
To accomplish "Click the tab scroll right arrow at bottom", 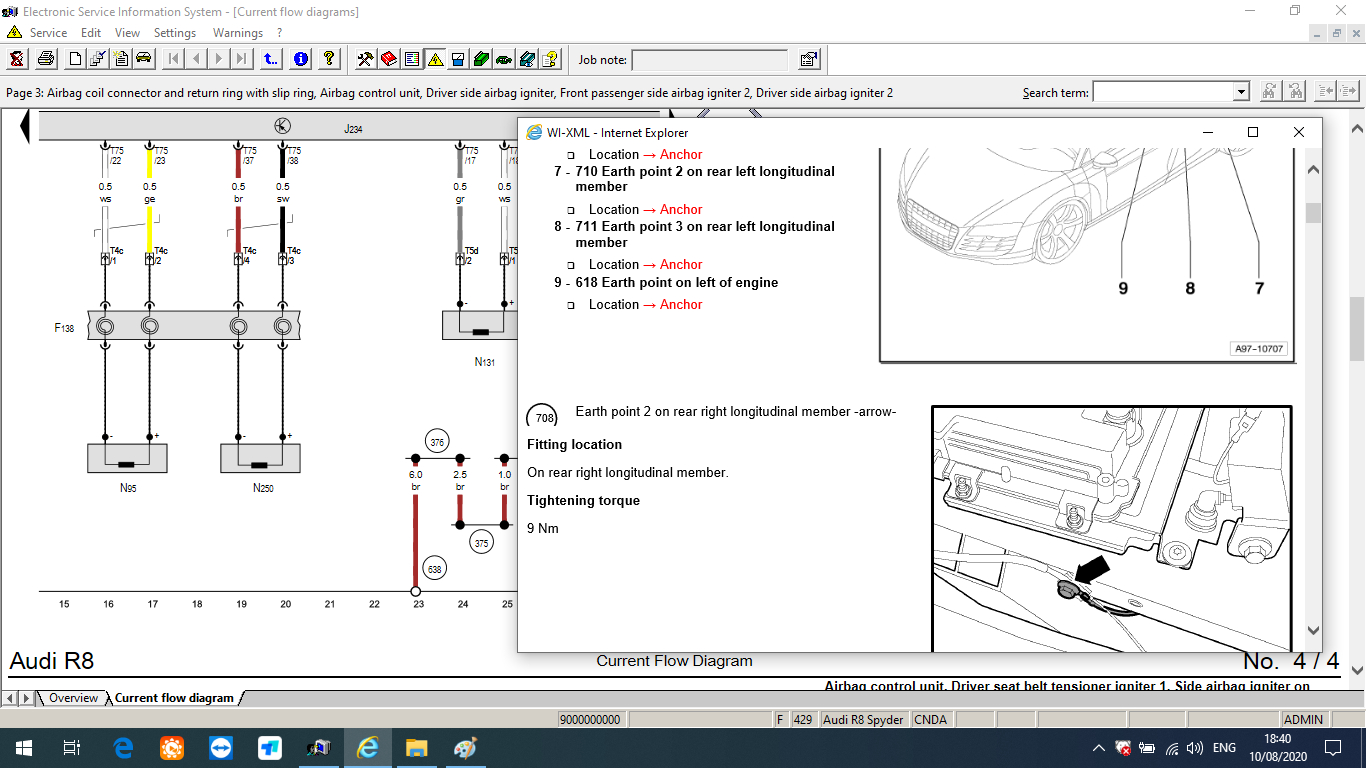I will pyautogui.click(x=26, y=698).
